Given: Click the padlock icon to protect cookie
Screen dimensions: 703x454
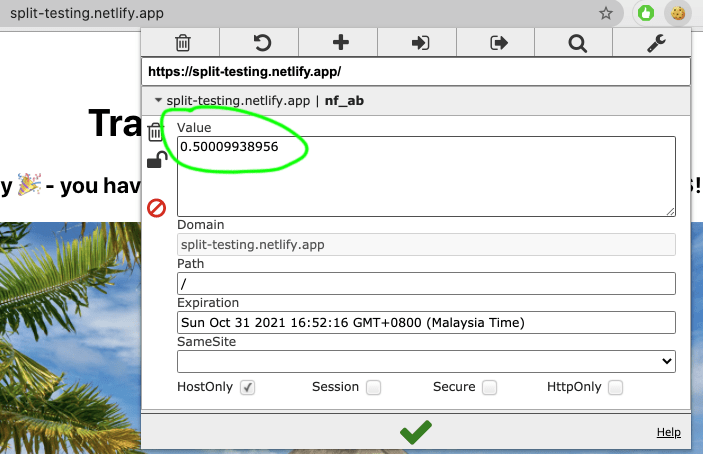Looking at the screenshot, I should pyautogui.click(x=156, y=160).
